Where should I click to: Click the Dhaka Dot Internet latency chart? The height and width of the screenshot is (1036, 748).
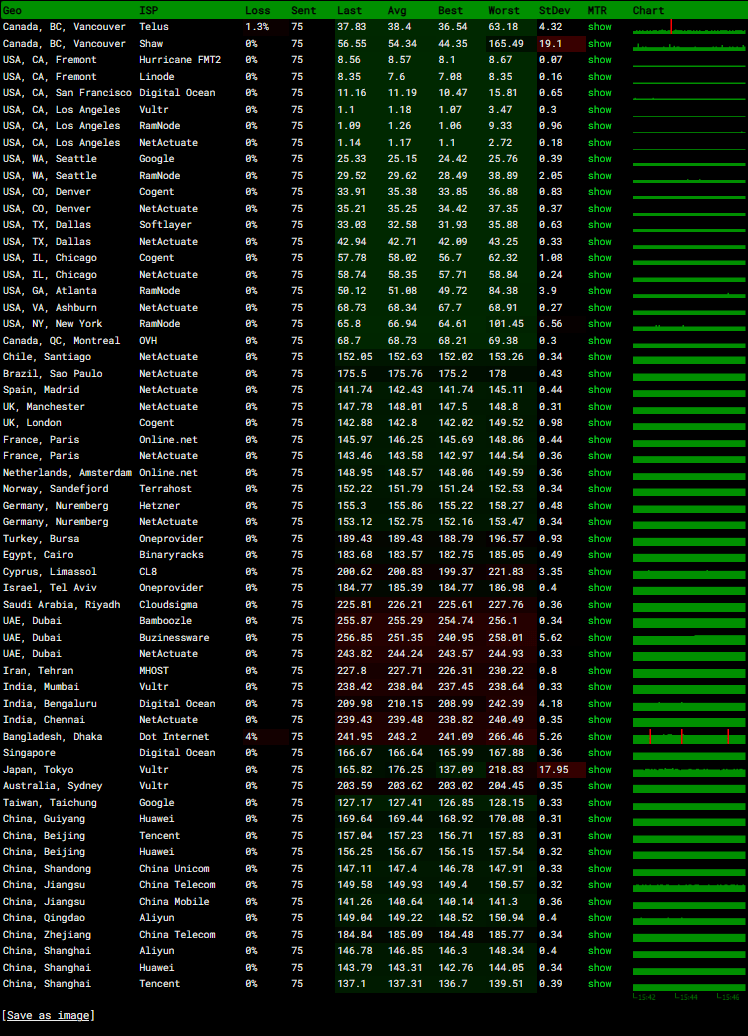tap(689, 737)
